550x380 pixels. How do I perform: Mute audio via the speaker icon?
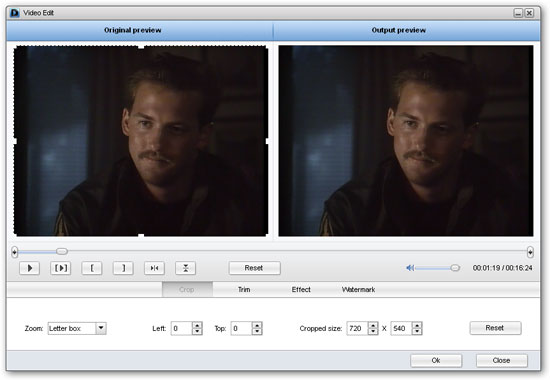click(x=410, y=268)
